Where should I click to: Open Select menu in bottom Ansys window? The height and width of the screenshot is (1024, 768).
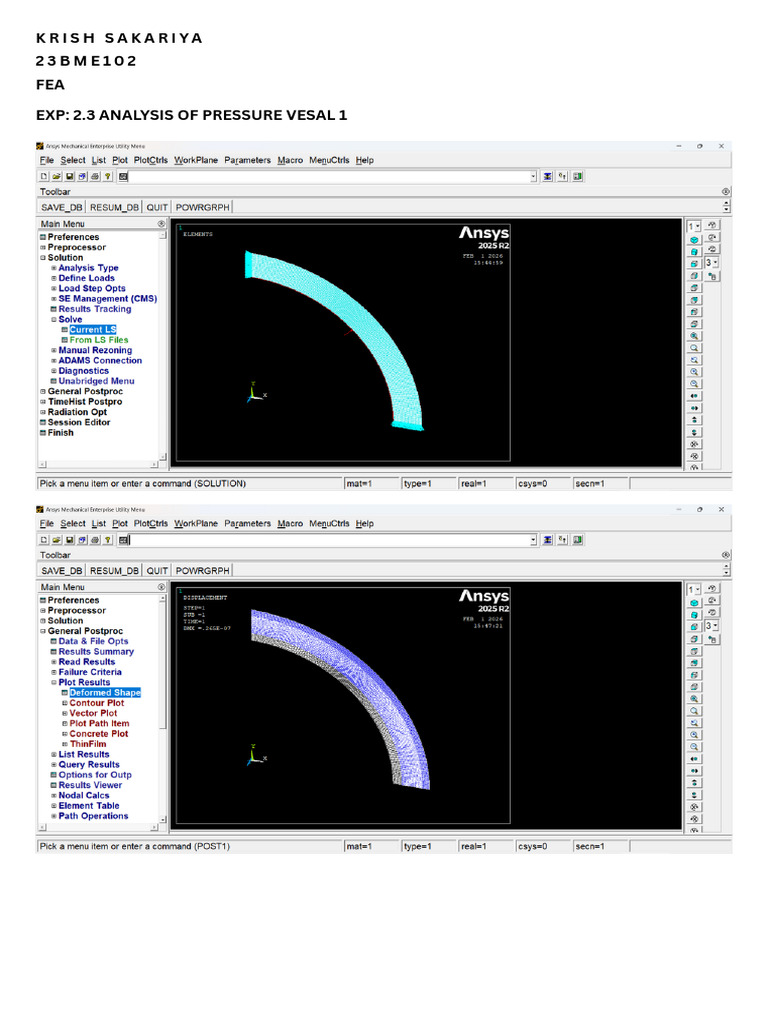tap(72, 524)
